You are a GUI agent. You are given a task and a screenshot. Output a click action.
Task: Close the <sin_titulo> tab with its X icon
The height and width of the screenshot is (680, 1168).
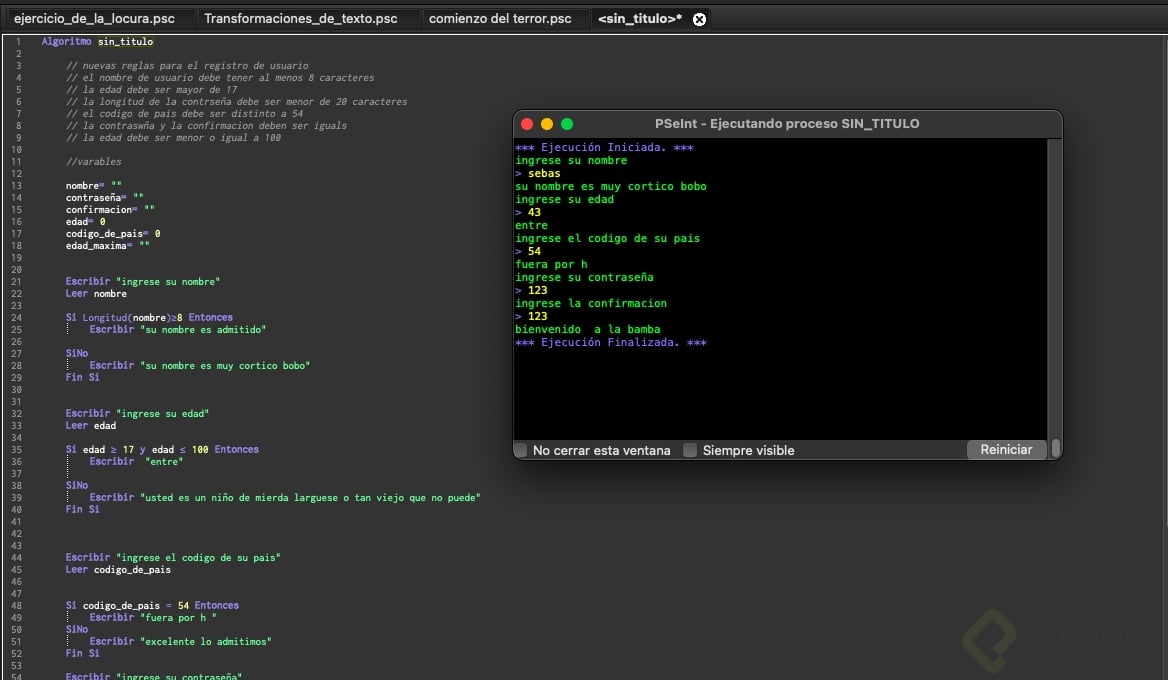coord(699,19)
